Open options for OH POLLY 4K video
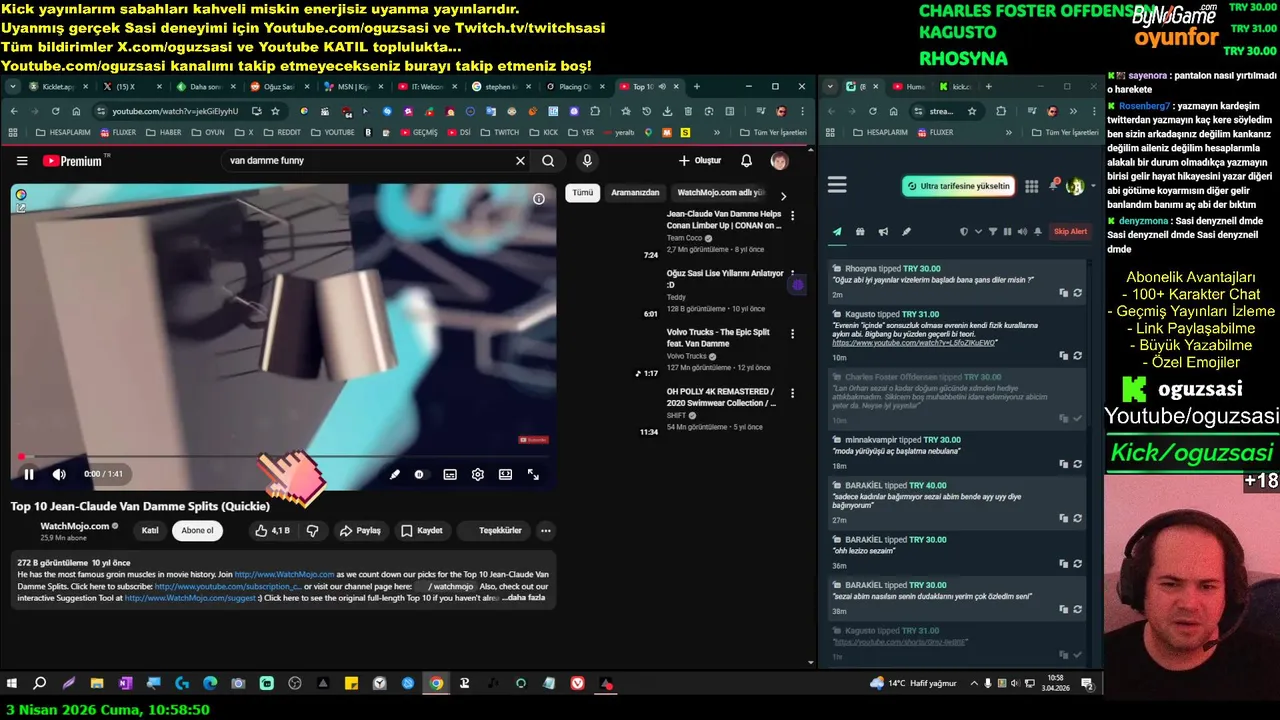 point(793,393)
